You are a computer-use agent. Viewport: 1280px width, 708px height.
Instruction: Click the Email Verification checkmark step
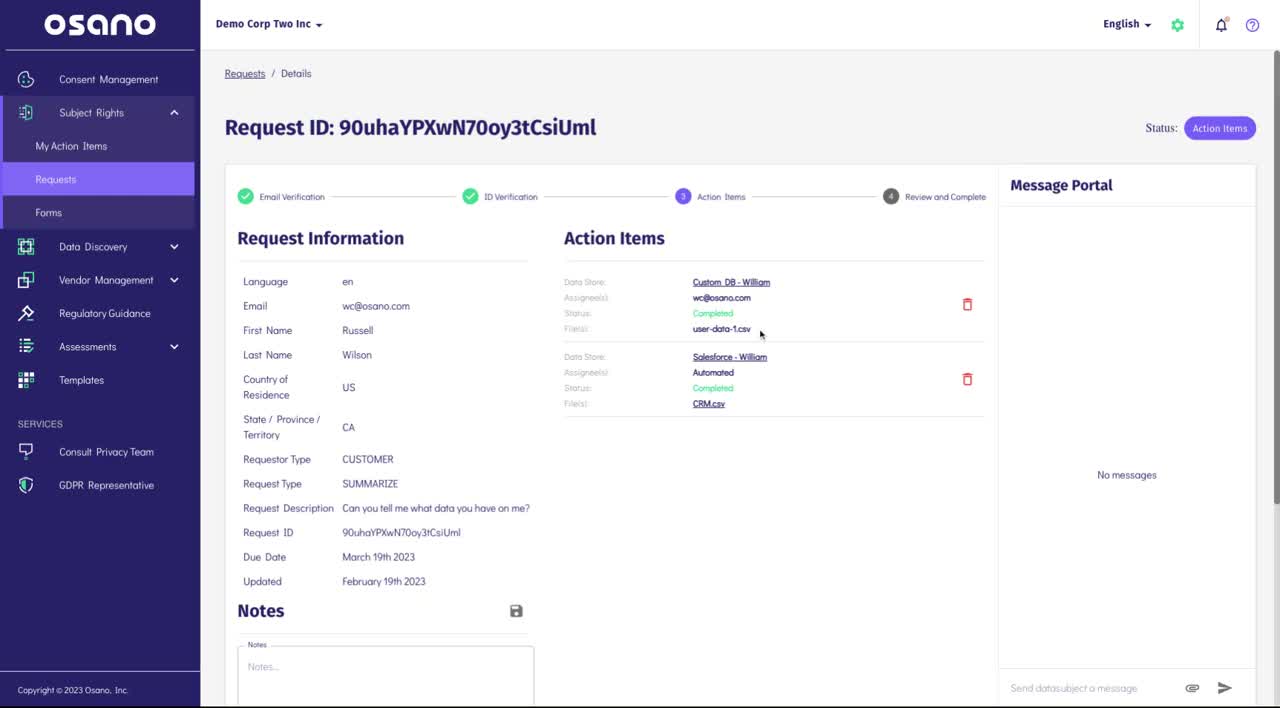(x=245, y=196)
